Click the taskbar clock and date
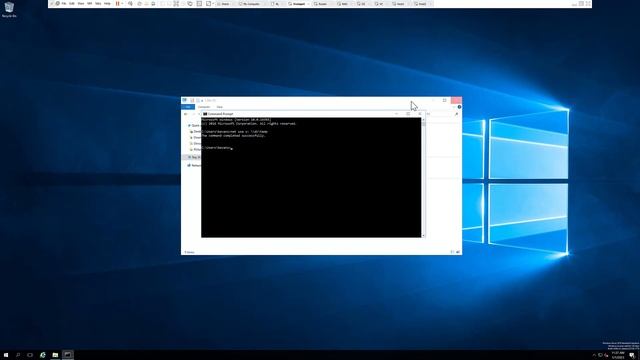The width and height of the screenshot is (640, 360). 618,355
